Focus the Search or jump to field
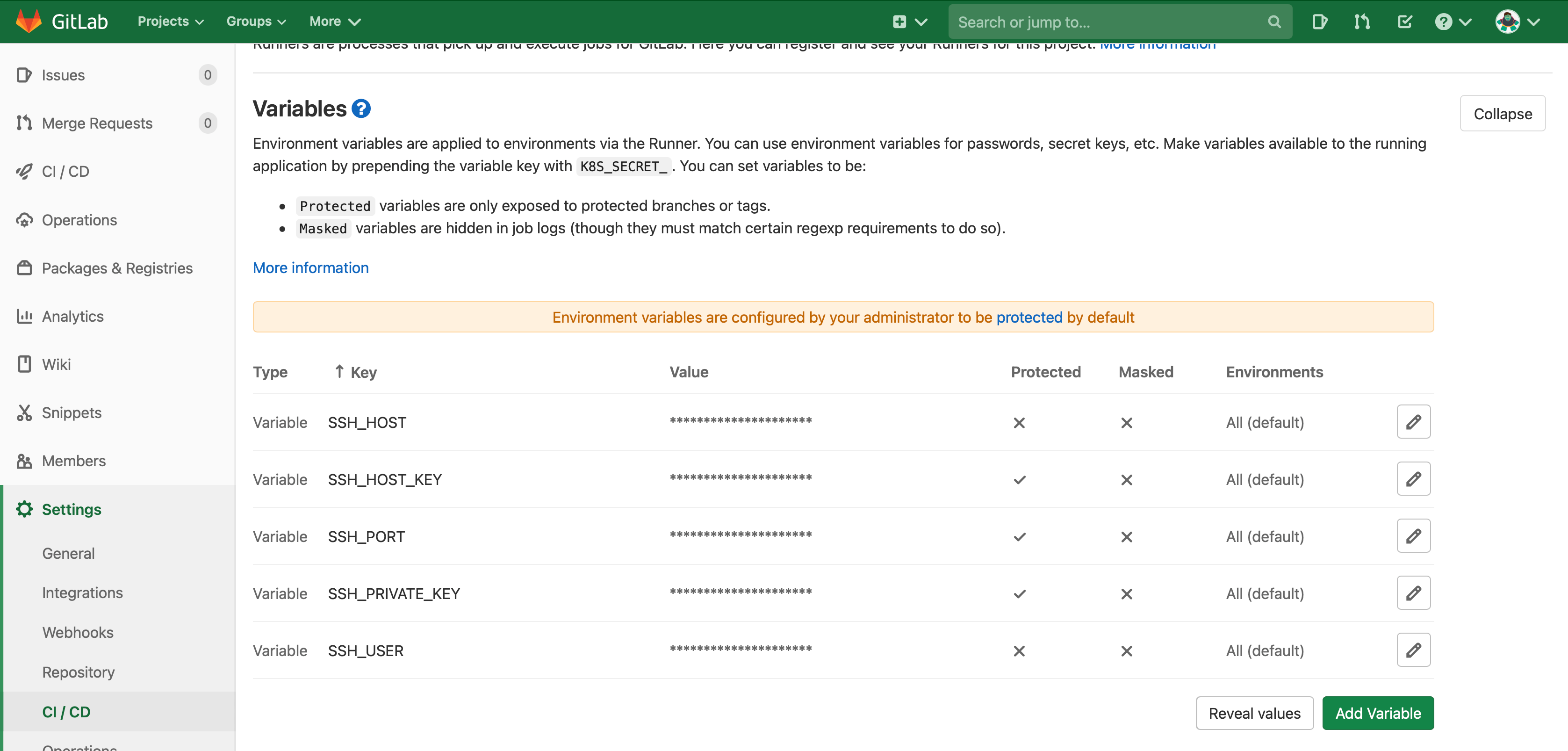The image size is (1568, 751). (x=1108, y=22)
